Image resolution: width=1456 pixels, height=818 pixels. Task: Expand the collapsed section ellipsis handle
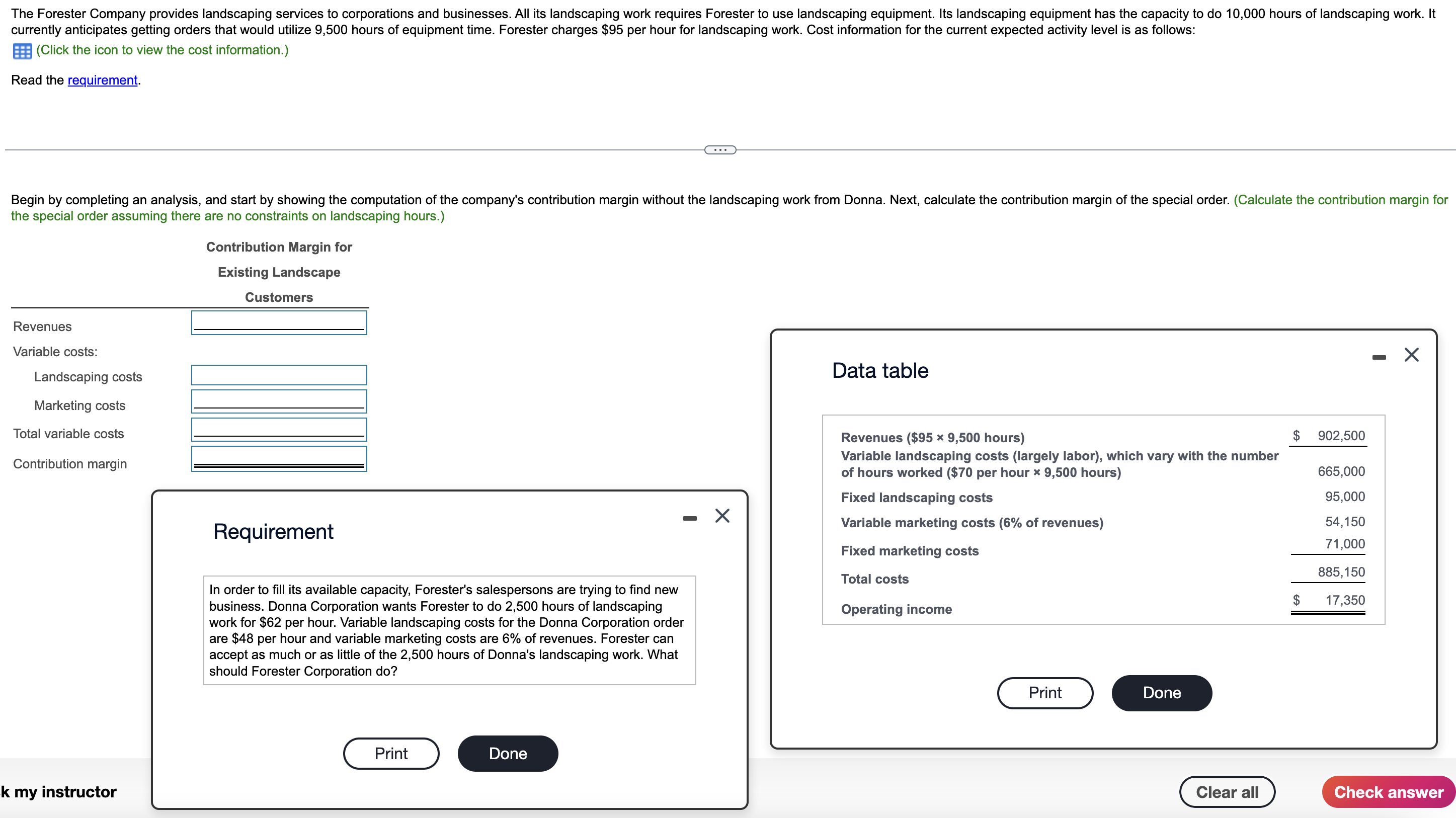719,150
